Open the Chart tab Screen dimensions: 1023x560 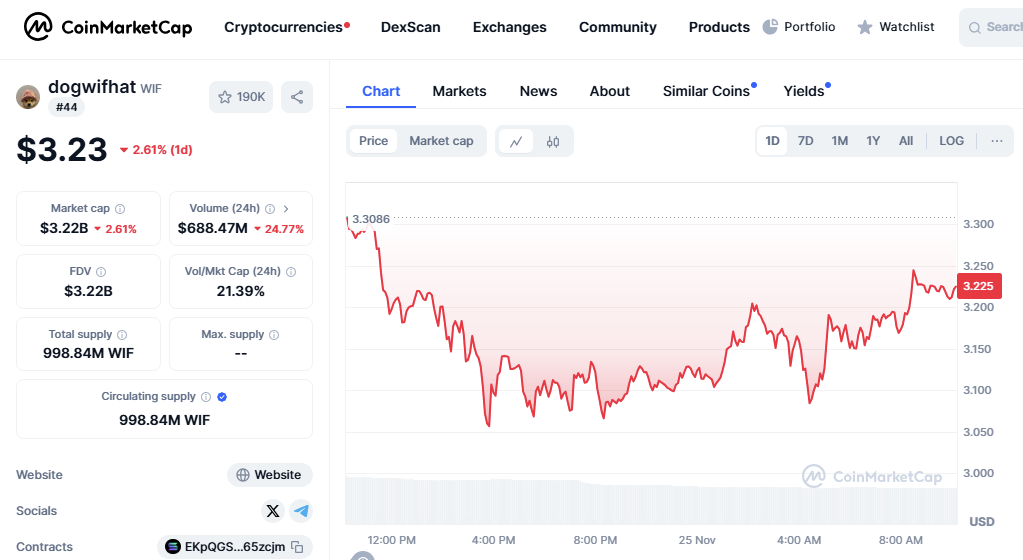click(381, 91)
